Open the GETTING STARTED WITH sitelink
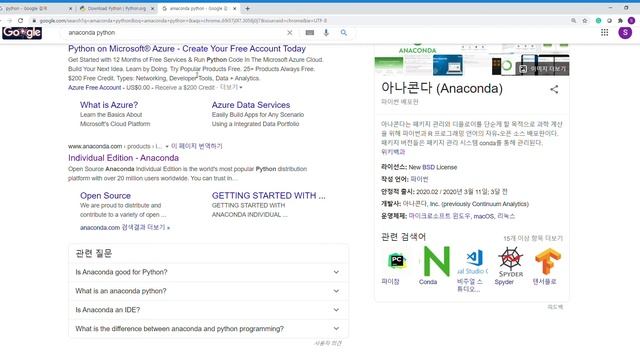The height and width of the screenshot is (360, 640). point(269,196)
